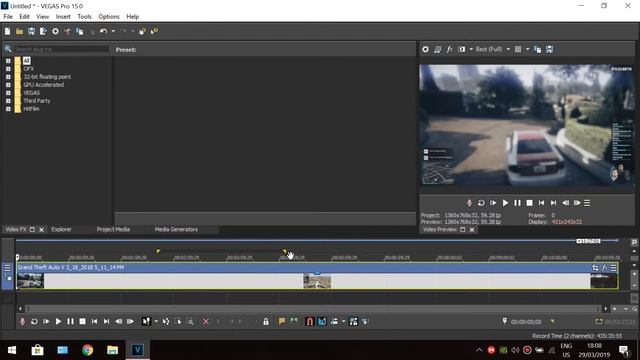Open the View menu
This screenshot has width=640, height=360.
pos(42,17)
